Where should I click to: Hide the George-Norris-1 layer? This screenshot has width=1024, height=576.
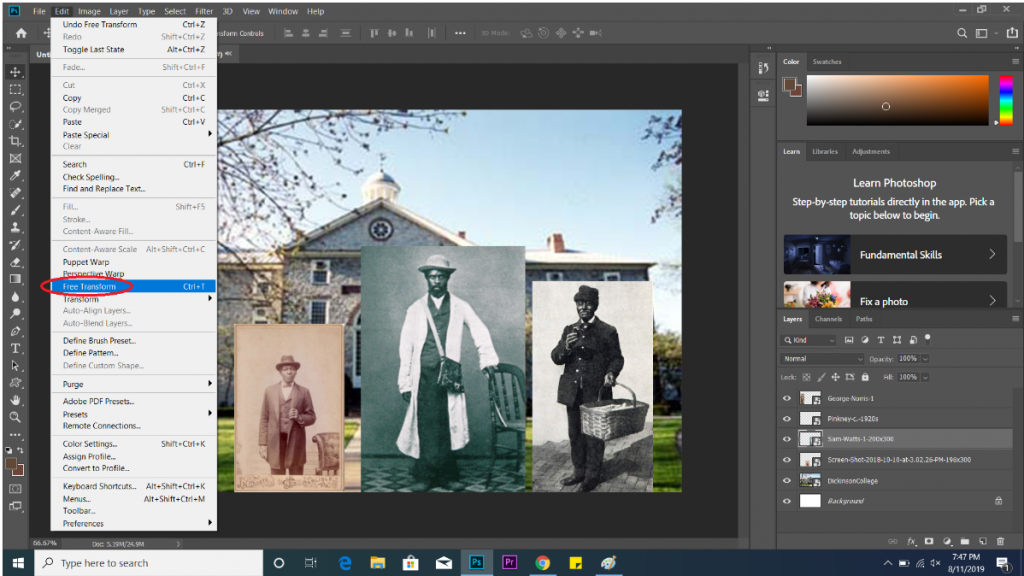point(787,398)
